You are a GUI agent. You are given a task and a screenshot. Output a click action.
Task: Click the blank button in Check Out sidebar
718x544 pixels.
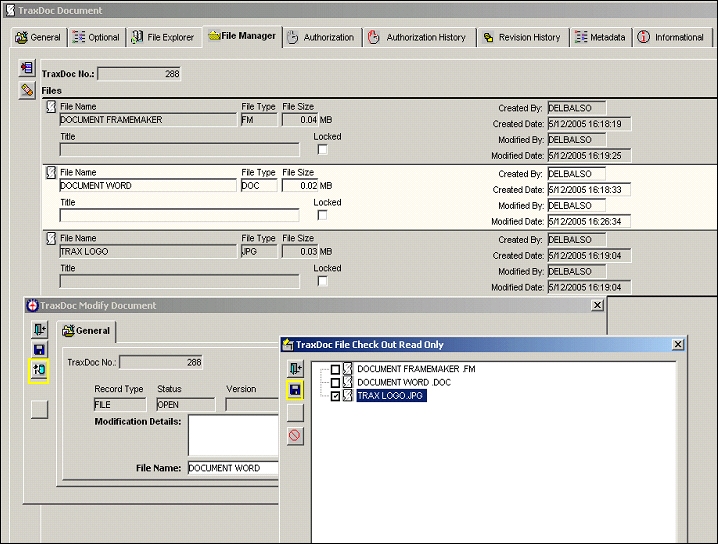coord(295,413)
